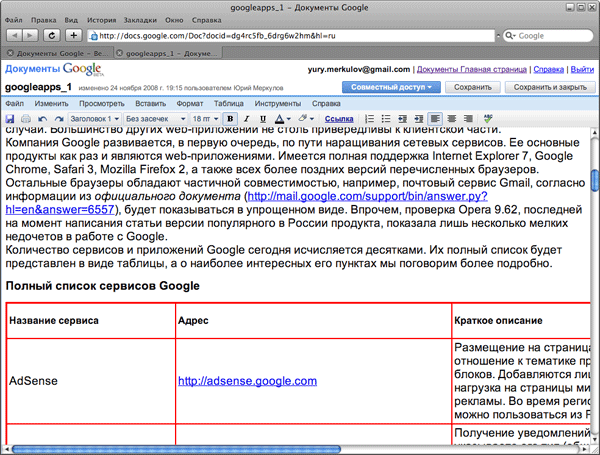
Task: Switch to googleapps_1 browser tab
Action: point(168,53)
